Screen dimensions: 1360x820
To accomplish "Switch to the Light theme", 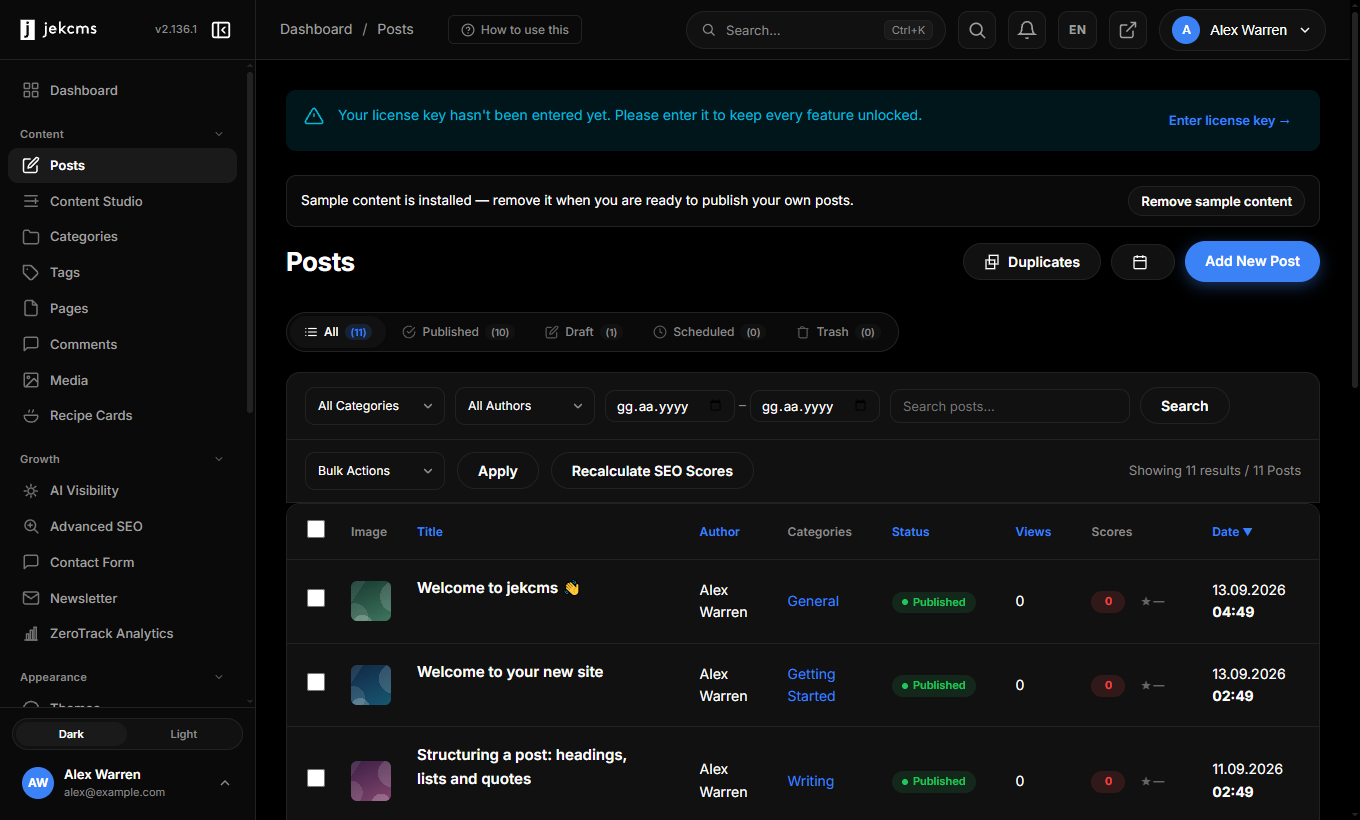I will (x=184, y=734).
